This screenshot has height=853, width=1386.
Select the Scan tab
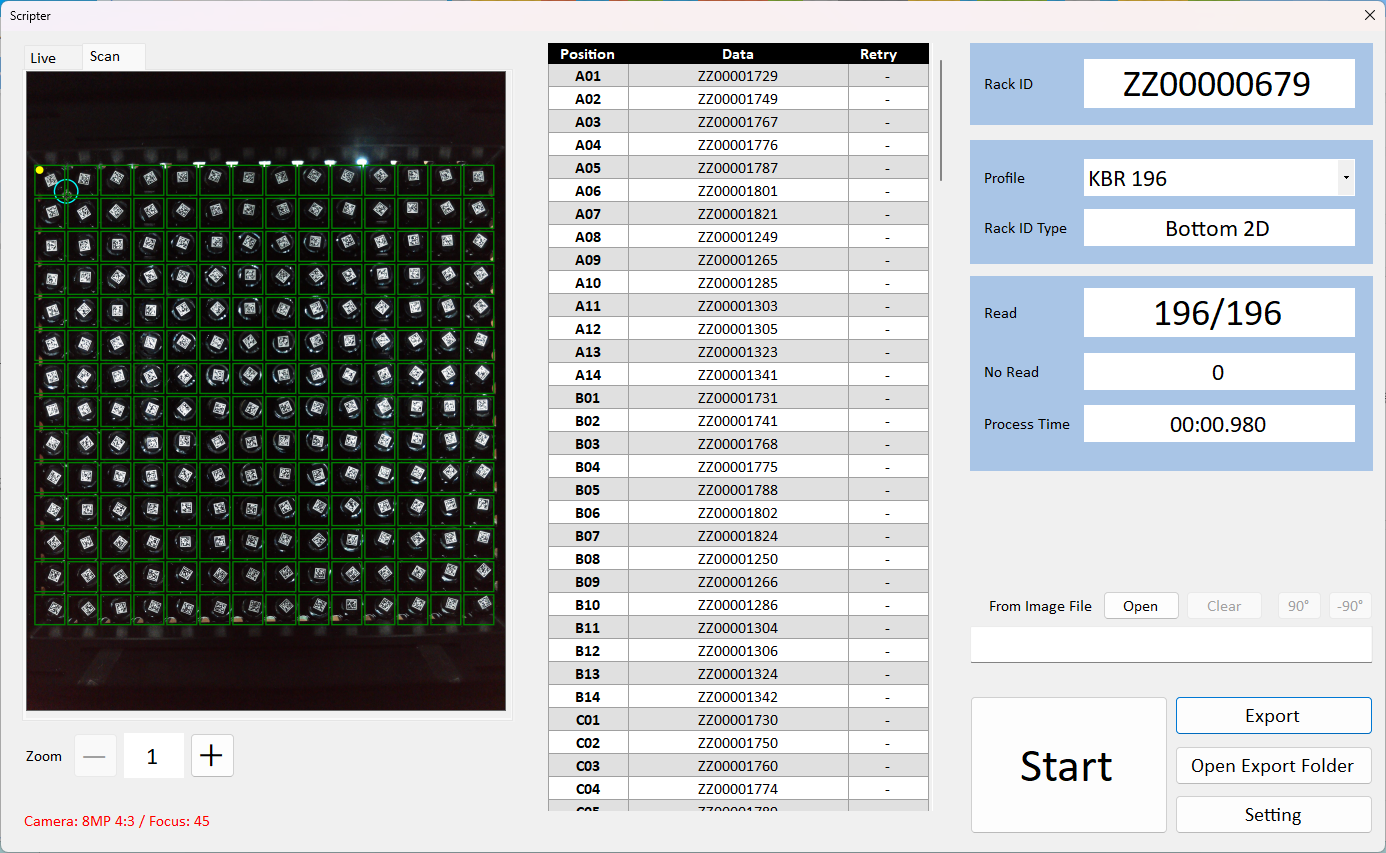[105, 57]
